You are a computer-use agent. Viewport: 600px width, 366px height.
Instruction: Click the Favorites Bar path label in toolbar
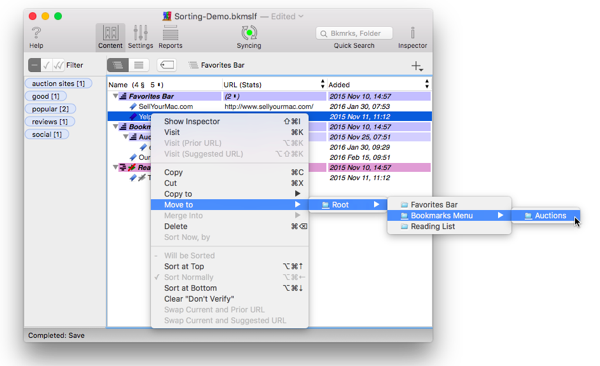(x=223, y=65)
